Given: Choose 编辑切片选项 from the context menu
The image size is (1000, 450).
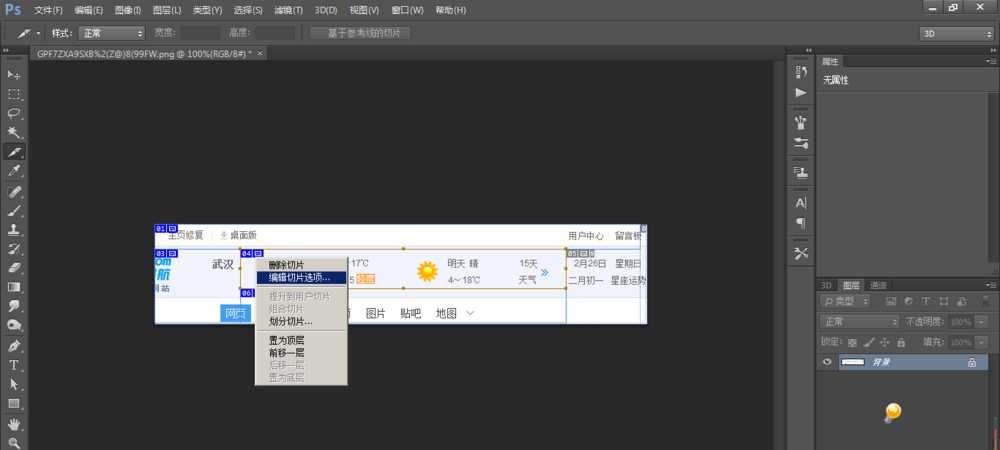Looking at the screenshot, I should [x=299, y=277].
